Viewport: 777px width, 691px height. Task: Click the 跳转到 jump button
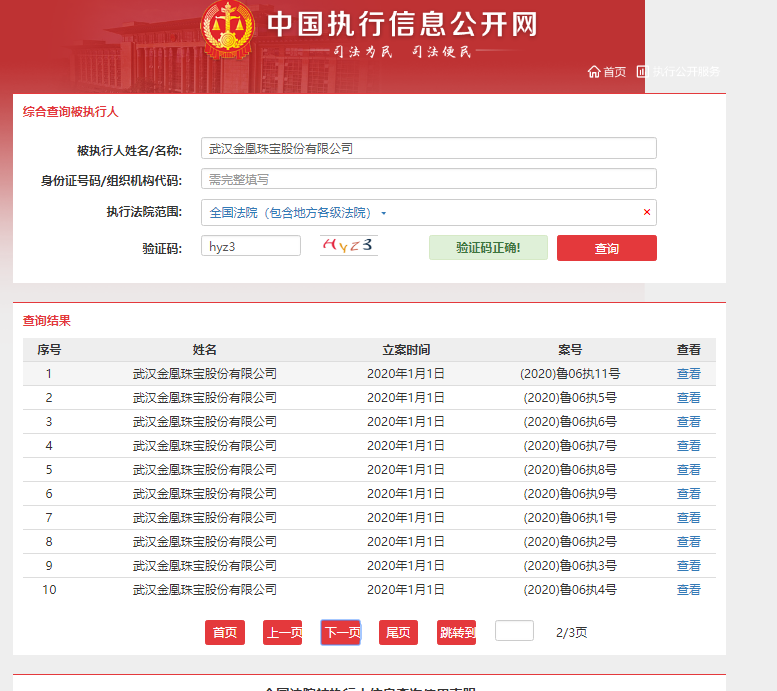[456, 633]
